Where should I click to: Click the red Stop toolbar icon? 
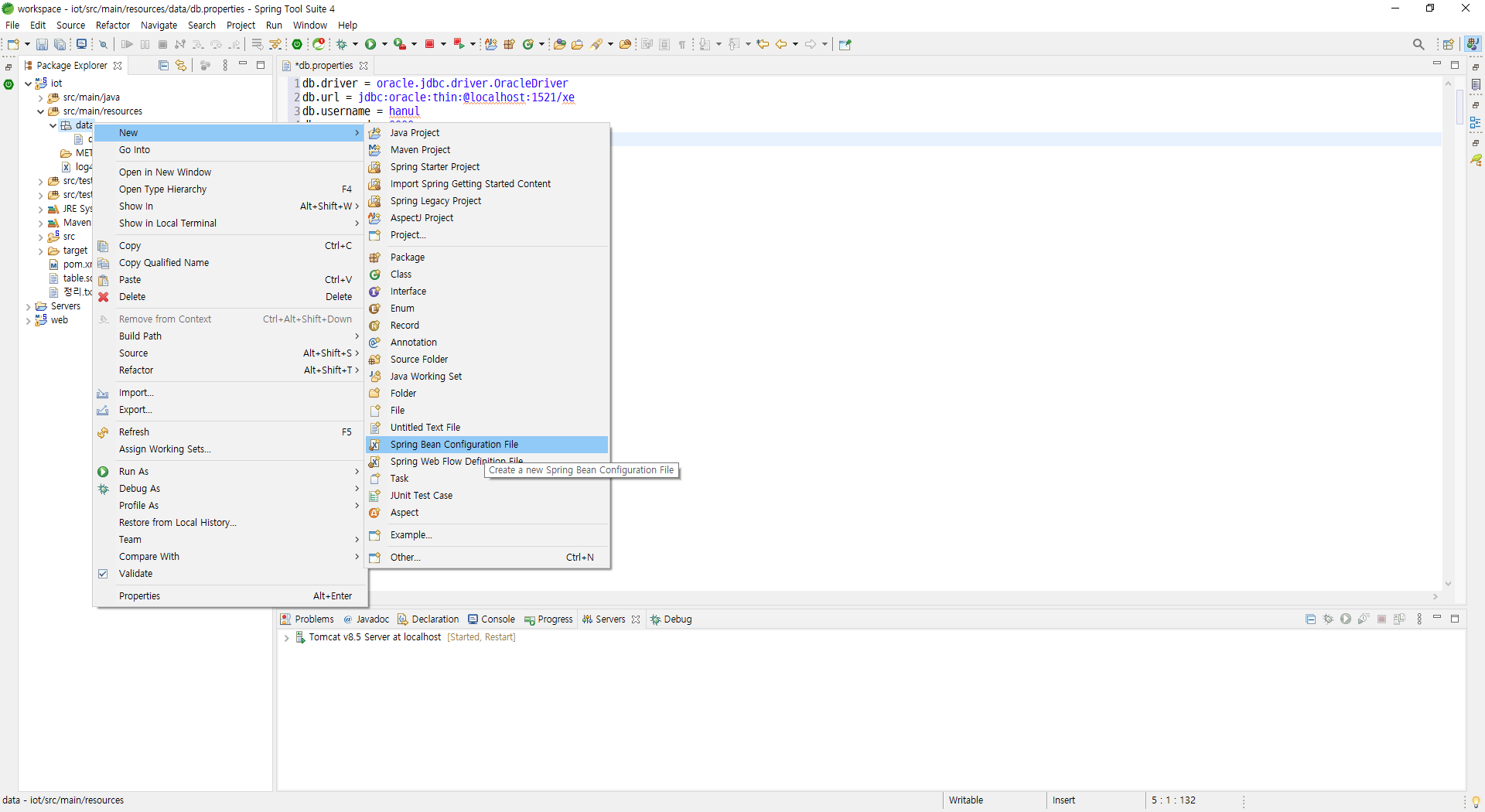(429, 44)
